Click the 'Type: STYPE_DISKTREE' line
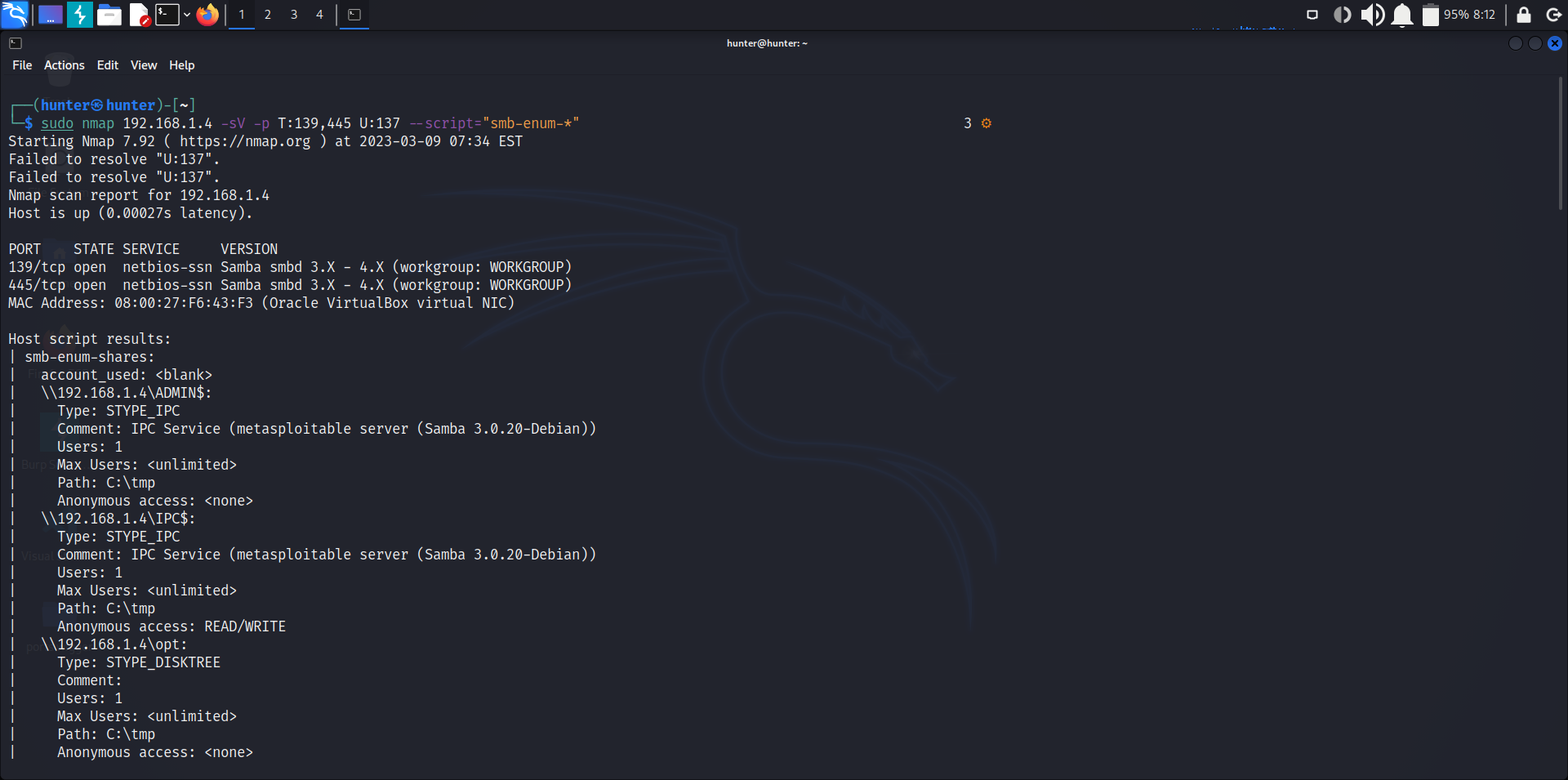Screen dimensions: 1568x780 coord(139,662)
